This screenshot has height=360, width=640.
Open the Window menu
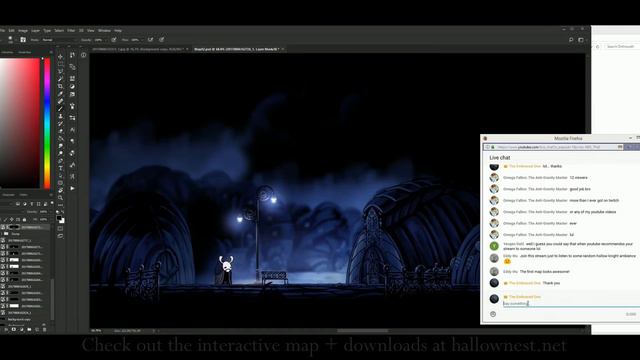tap(104, 31)
